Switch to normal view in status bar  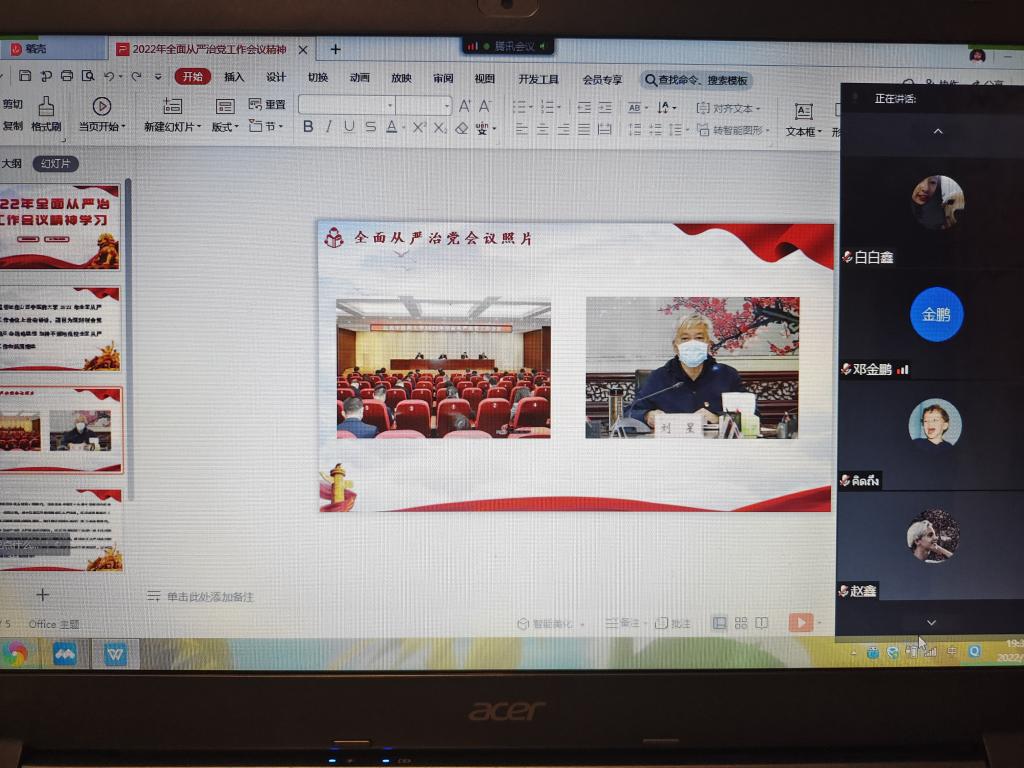pos(719,623)
